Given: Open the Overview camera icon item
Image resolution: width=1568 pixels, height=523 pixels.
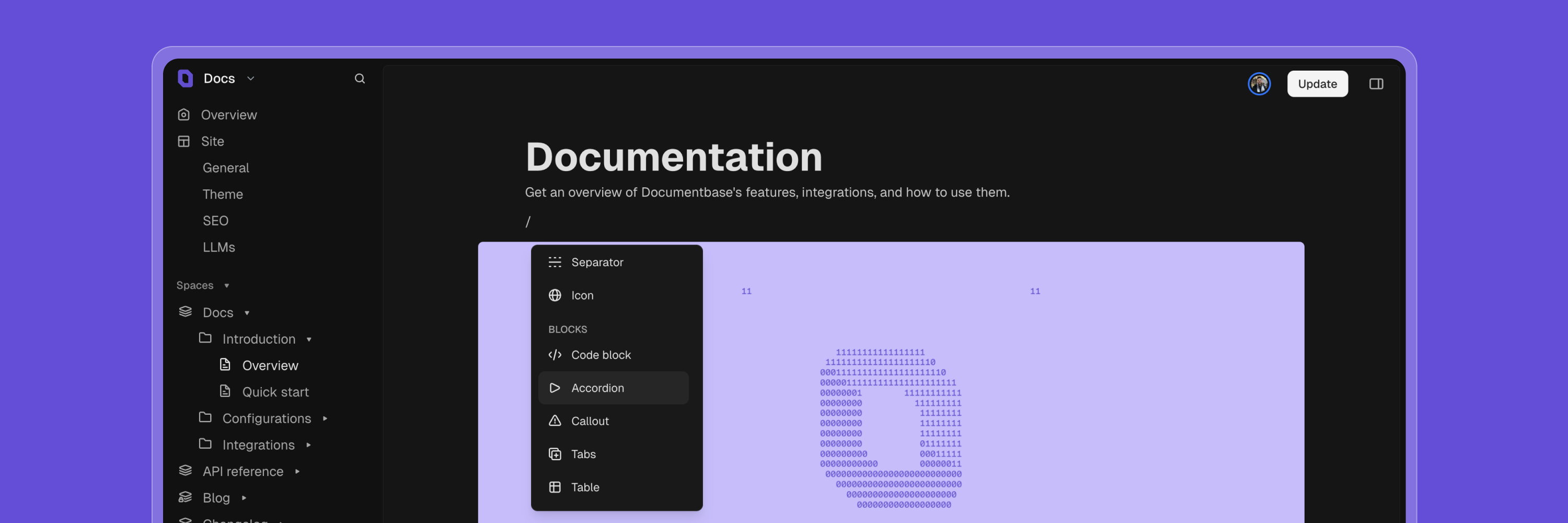Looking at the screenshot, I should 184,115.
